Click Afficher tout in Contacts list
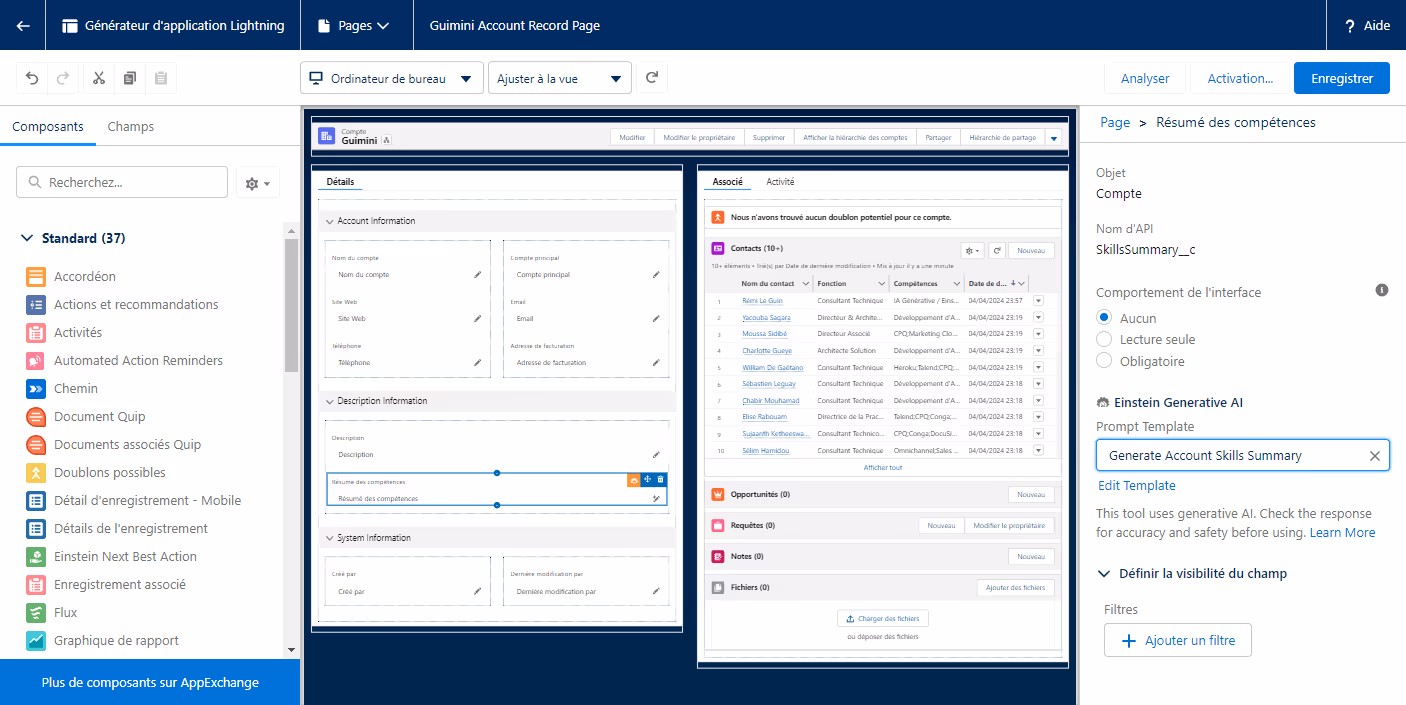1406x705 pixels. (x=883, y=467)
